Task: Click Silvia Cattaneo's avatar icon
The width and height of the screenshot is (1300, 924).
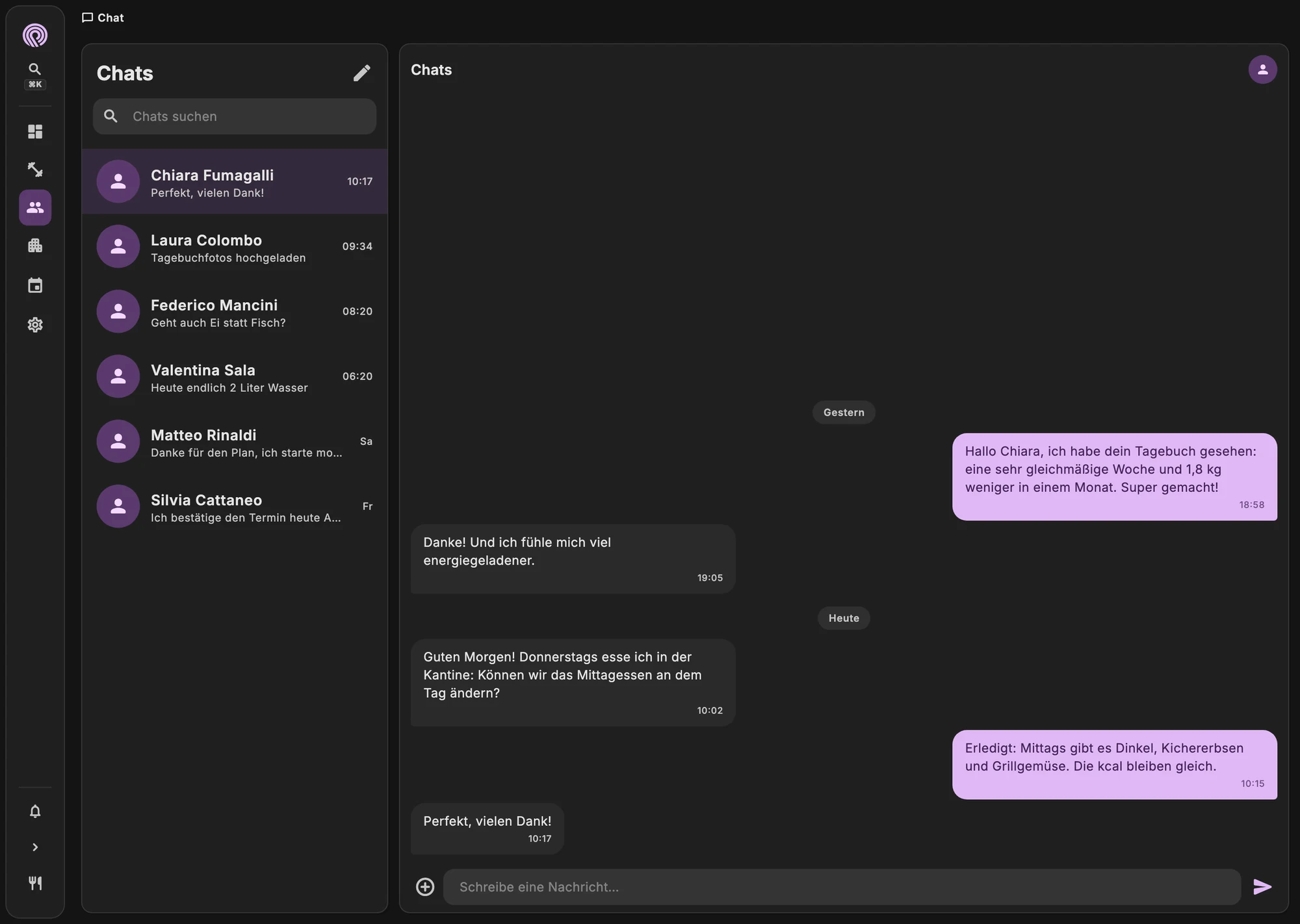Action: coord(118,506)
